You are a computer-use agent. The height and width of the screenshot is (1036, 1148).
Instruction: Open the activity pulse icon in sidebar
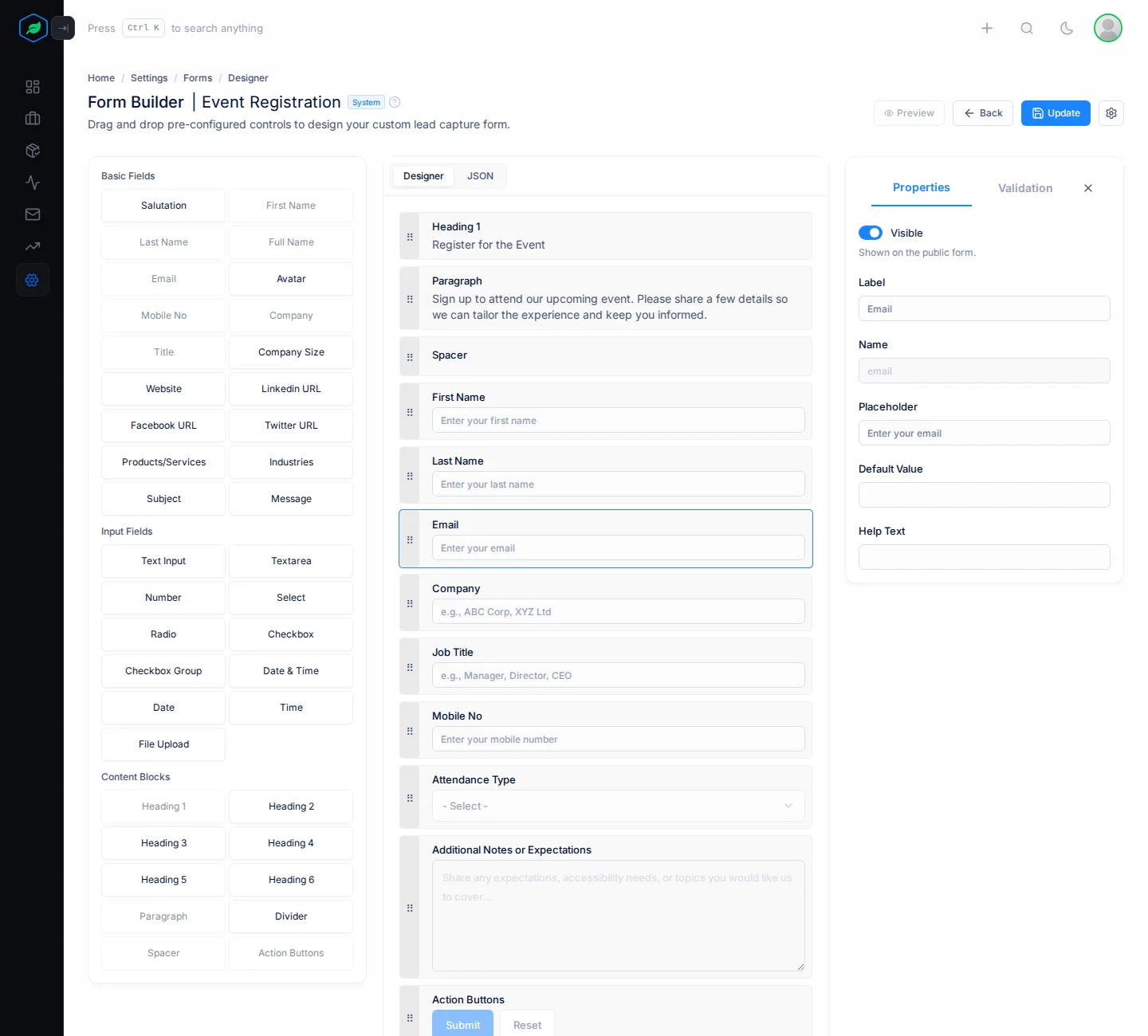[33, 182]
